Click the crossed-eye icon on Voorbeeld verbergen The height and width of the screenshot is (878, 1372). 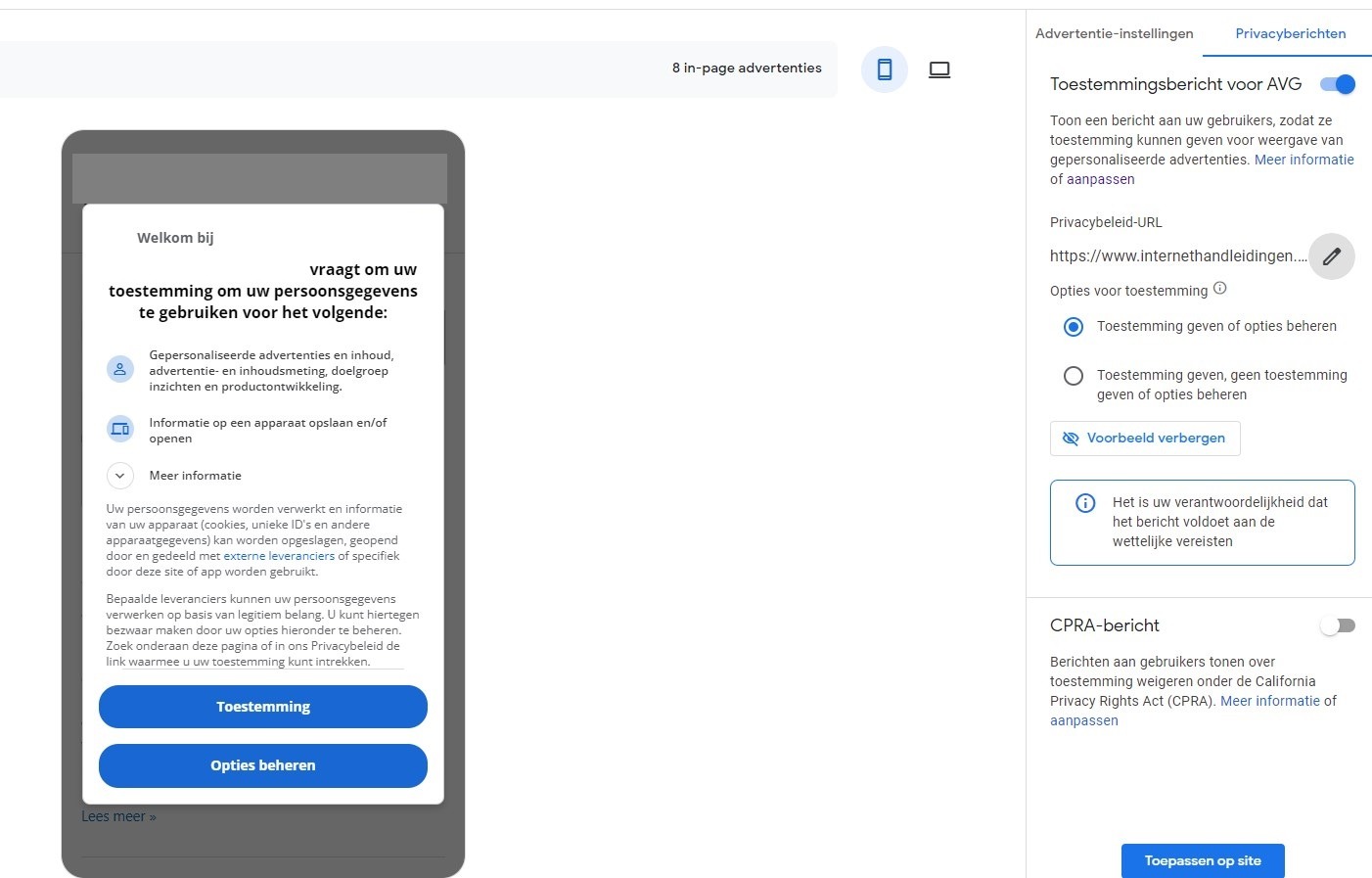pyautogui.click(x=1071, y=439)
